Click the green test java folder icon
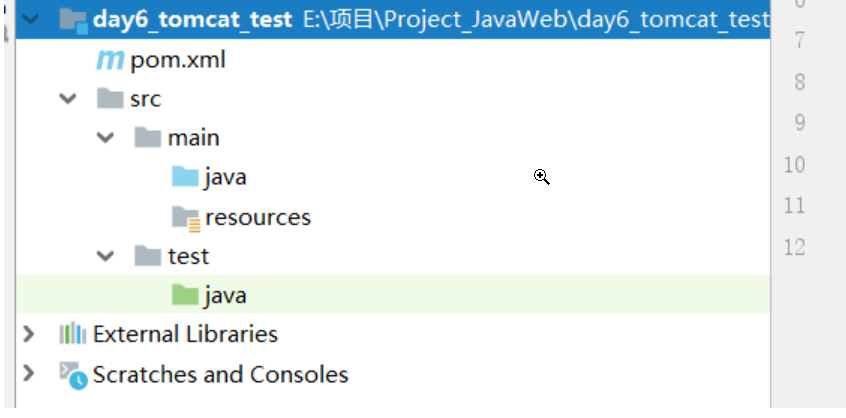846x418 pixels. tap(185, 294)
